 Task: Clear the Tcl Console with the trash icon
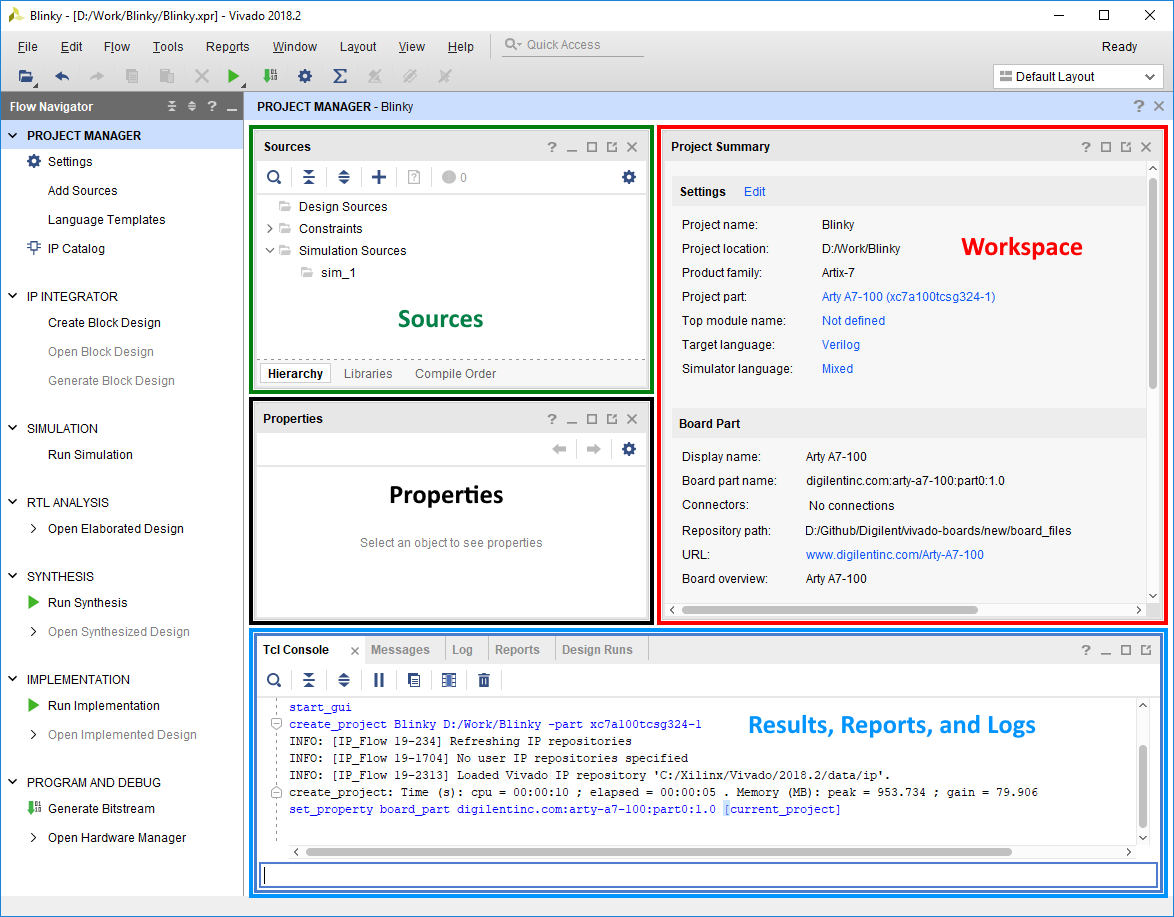(x=484, y=680)
